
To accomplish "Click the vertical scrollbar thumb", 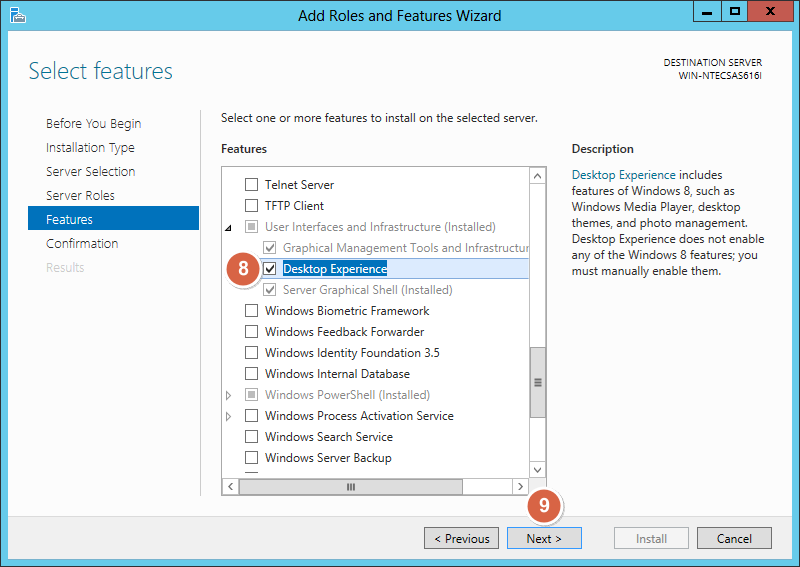I will pyautogui.click(x=537, y=382).
